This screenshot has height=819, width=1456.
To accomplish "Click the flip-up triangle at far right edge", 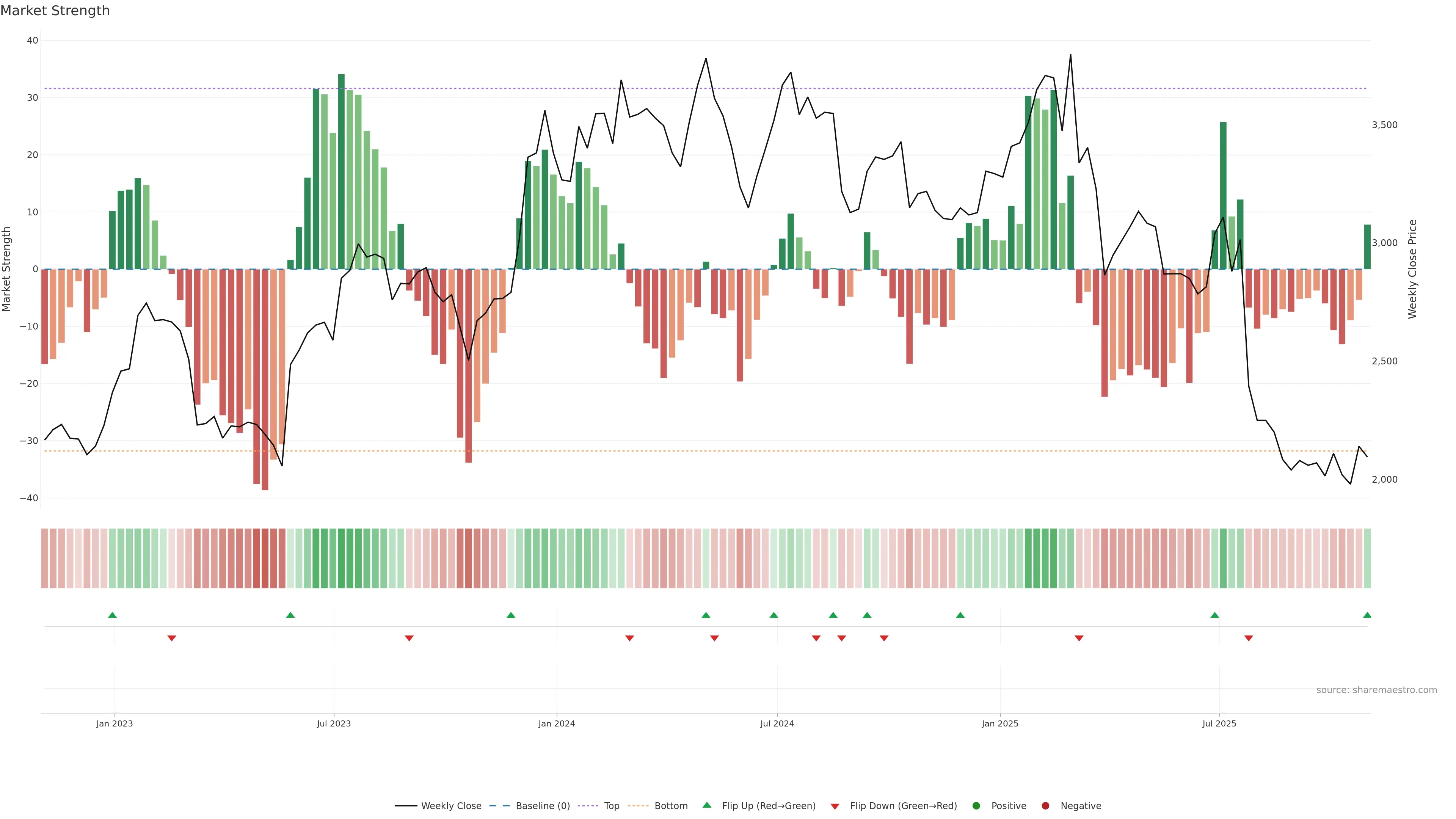I will tap(1367, 615).
